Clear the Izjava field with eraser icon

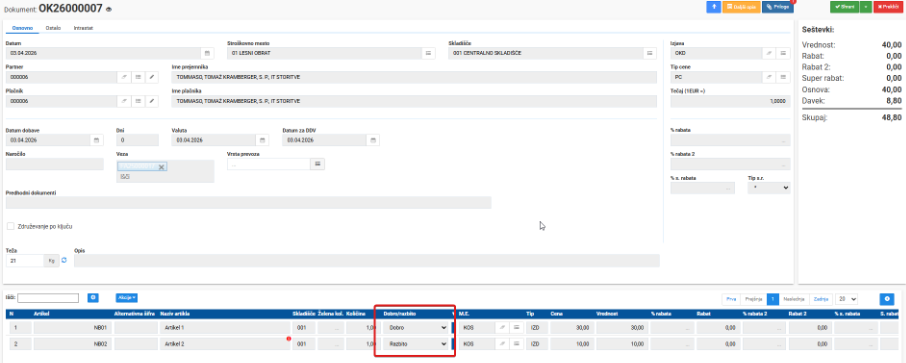tap(770, 53)
